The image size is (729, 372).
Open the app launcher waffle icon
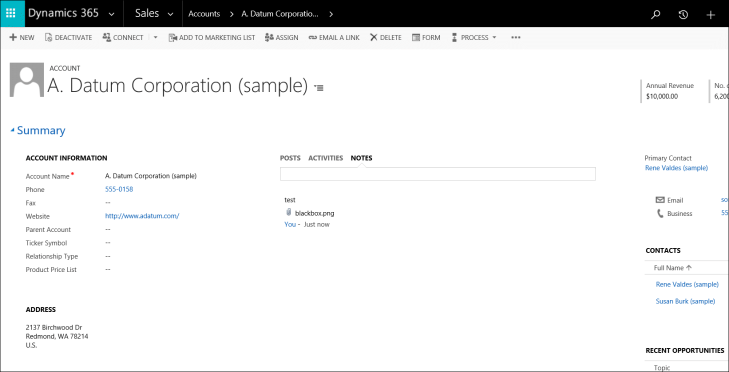(x=11, y=13)
